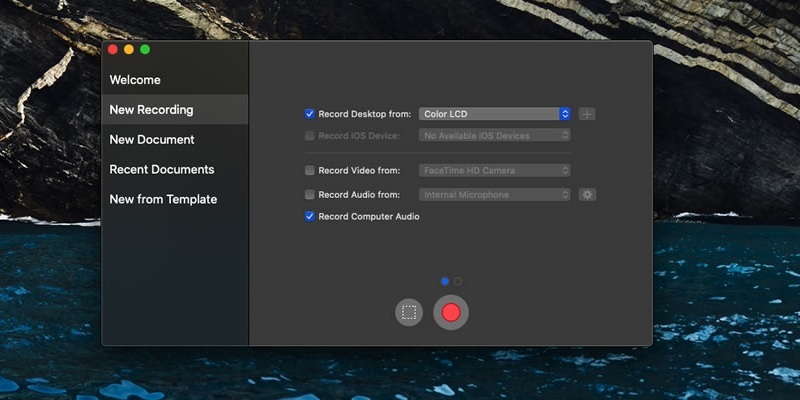Go to the second page dot indicator
The width and height of the screenshot is (800, 400).
pos(458,281)
